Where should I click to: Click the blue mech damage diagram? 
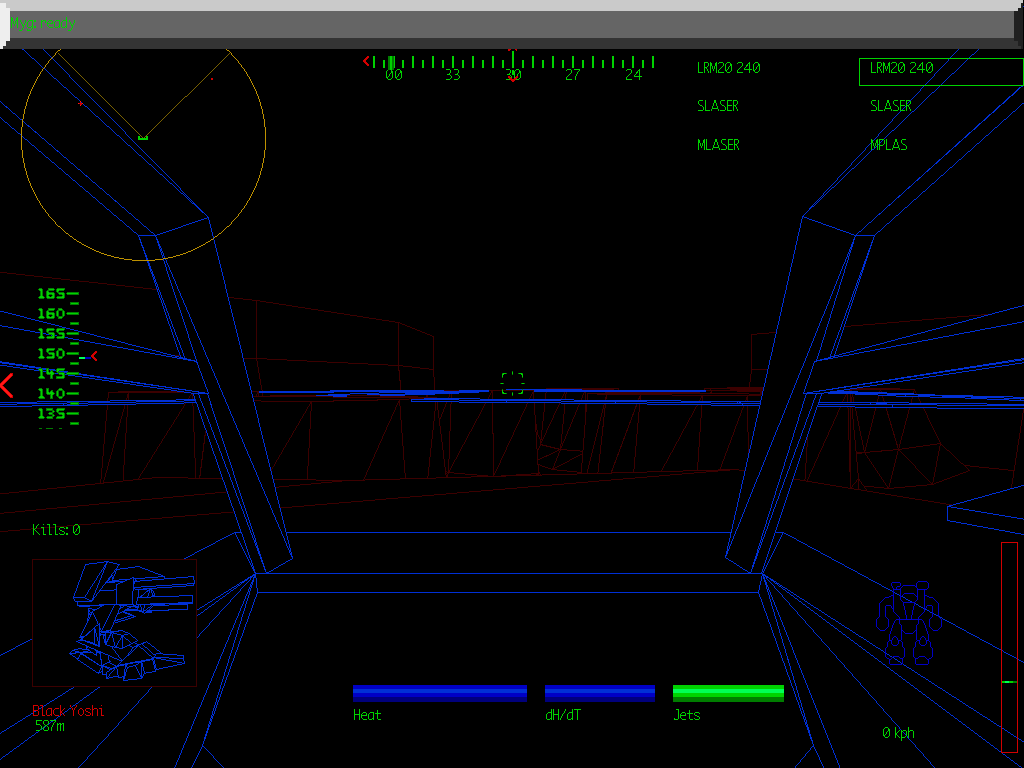pyautogui.click(x=909, y=624)
